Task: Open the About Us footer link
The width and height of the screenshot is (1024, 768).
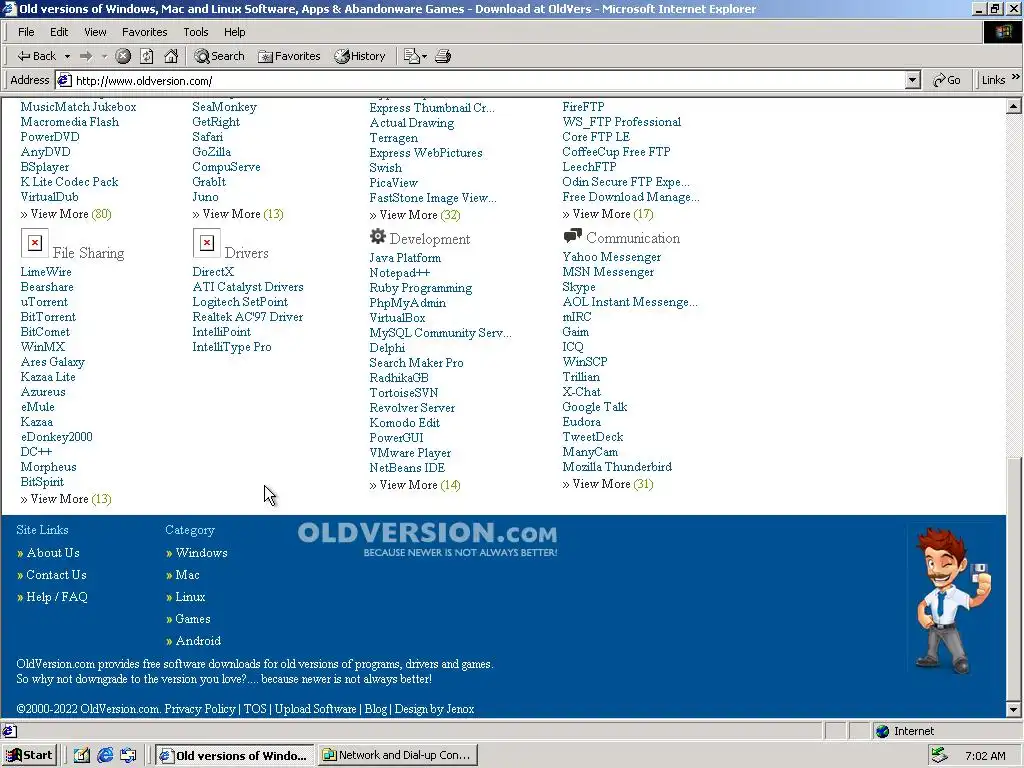Action: (x=53, y=552)
